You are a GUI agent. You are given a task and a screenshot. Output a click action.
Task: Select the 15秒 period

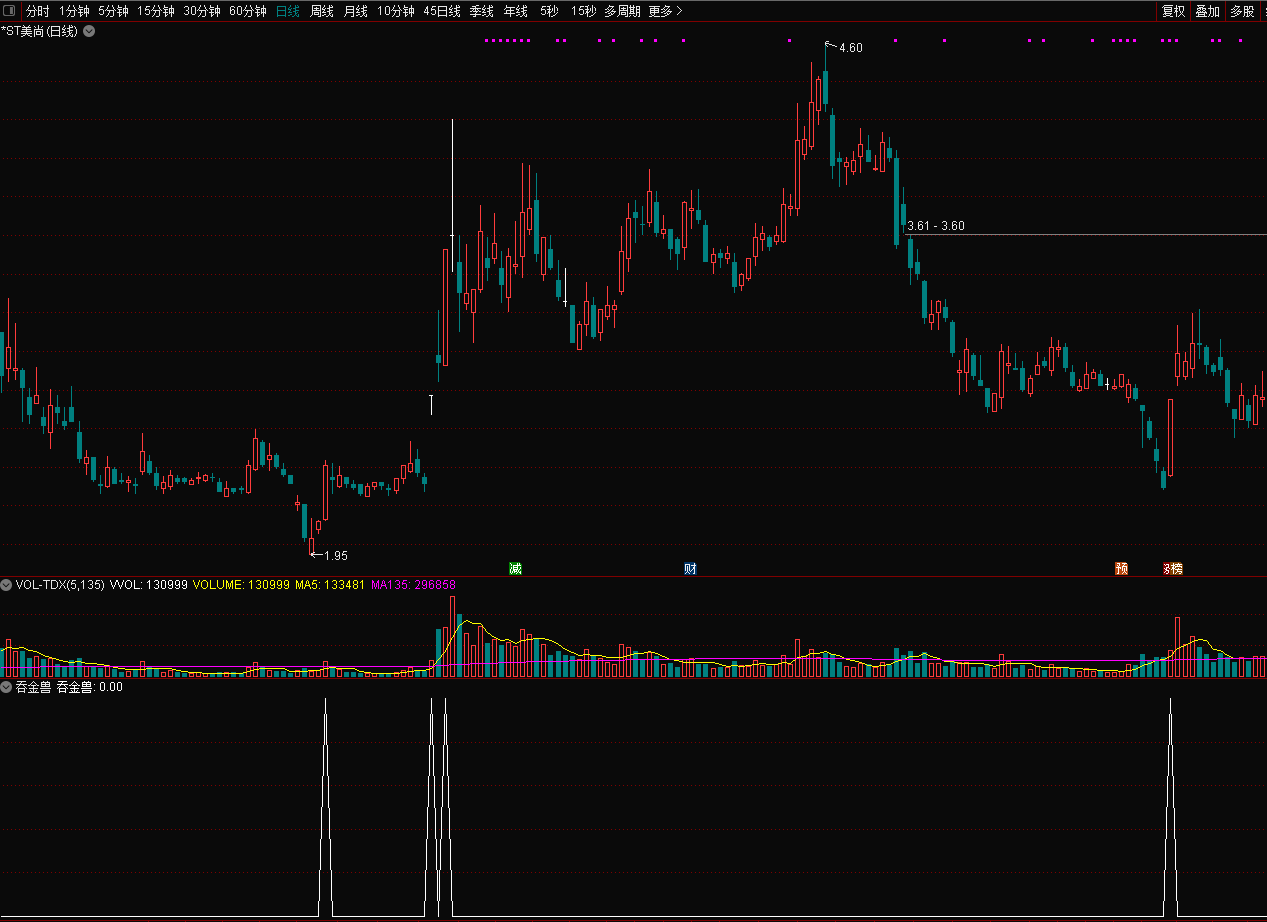[583, 11]
